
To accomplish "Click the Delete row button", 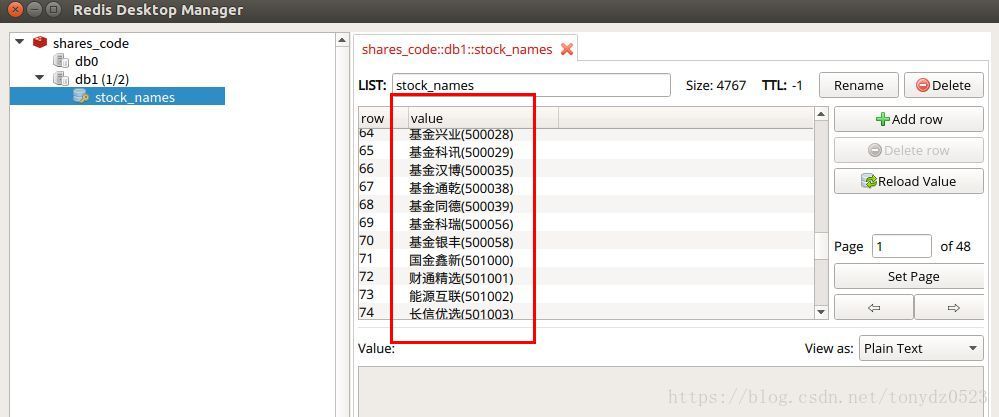I will 909,150.
